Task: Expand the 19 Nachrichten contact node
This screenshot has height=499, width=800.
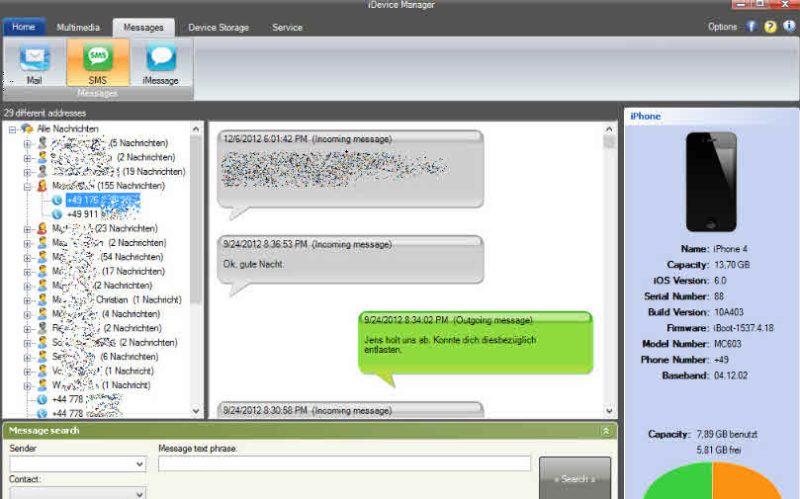Action: (x=27, y=172)
